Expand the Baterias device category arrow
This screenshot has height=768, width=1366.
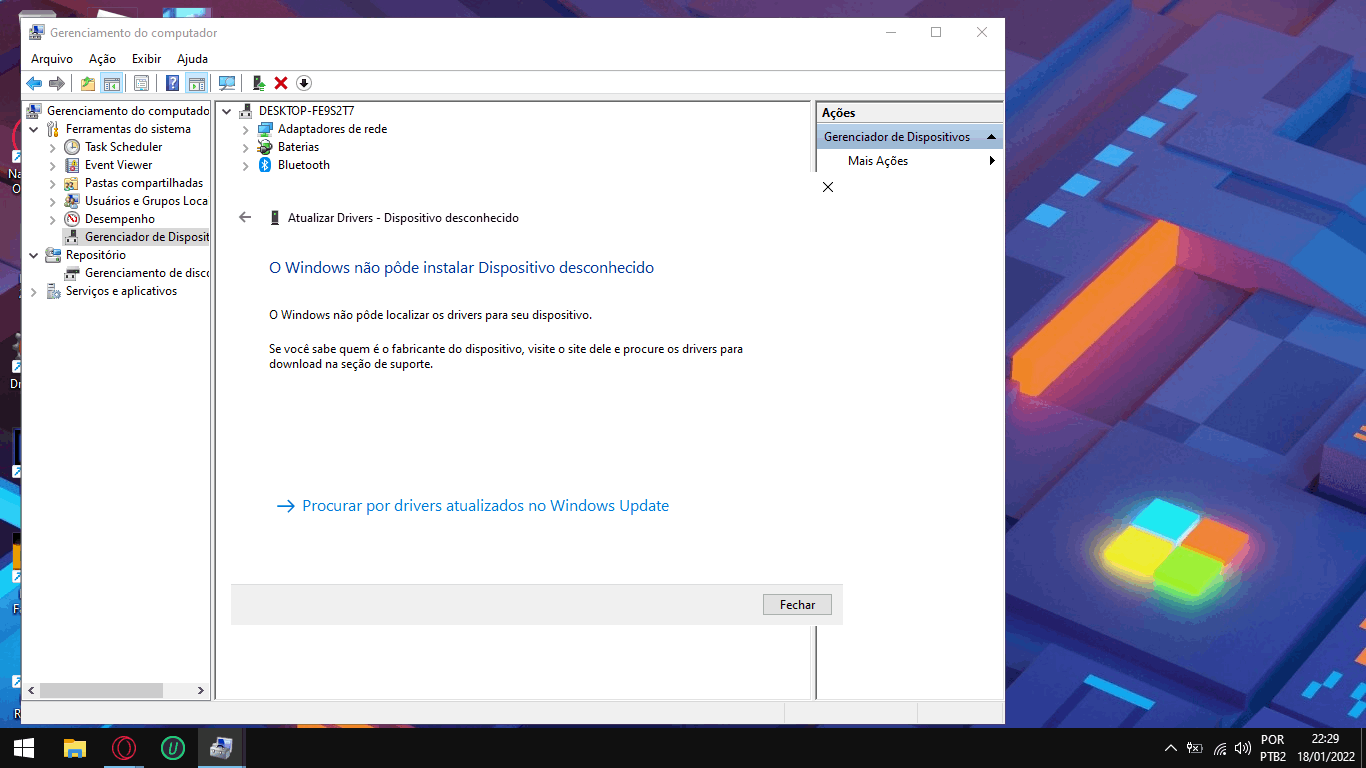tap(246, 147)
